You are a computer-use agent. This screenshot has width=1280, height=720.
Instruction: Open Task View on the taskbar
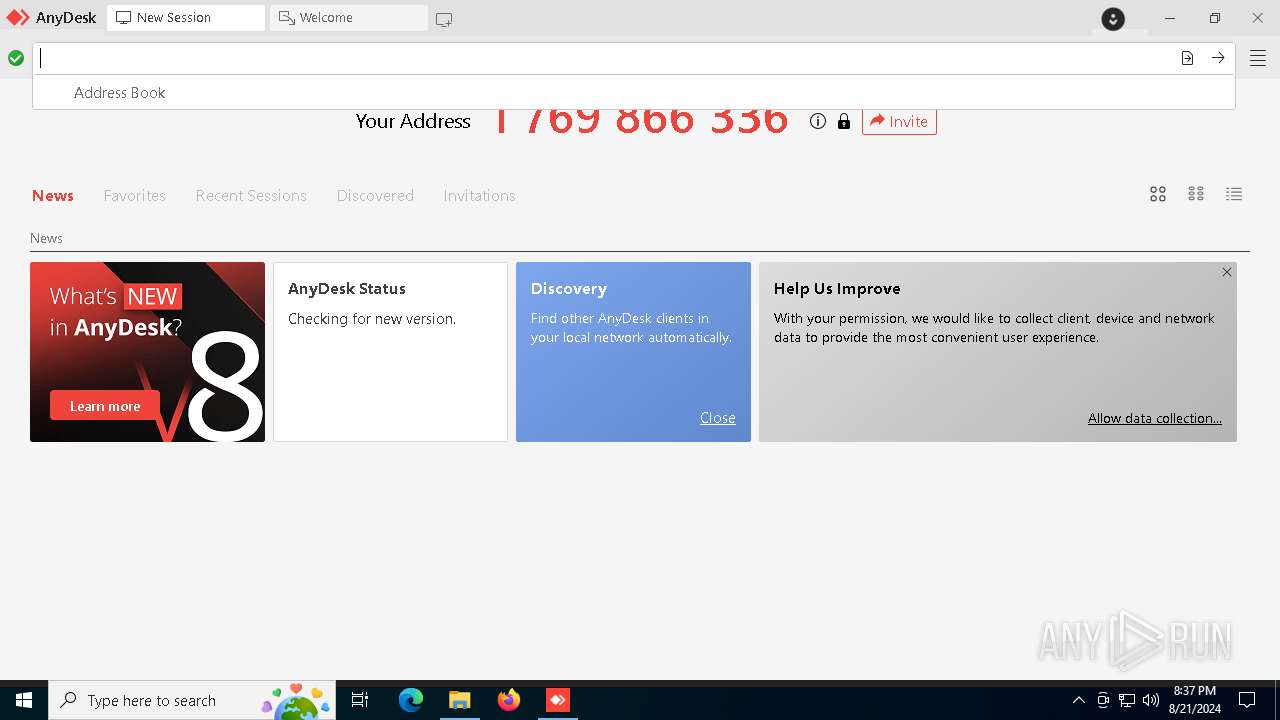tap(360, 700)
